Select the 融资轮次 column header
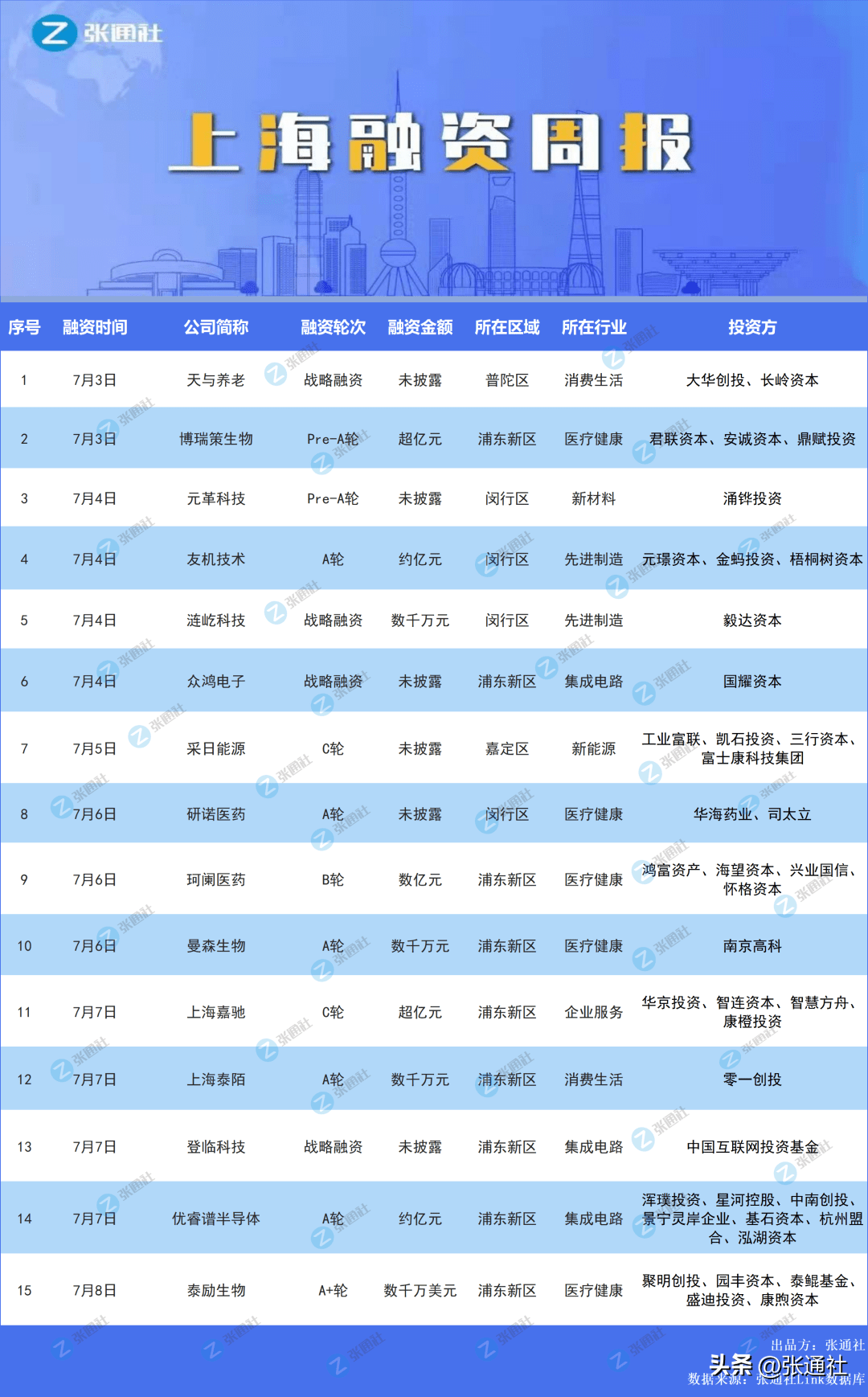868x1397 pixels. (x=333, y=327)
